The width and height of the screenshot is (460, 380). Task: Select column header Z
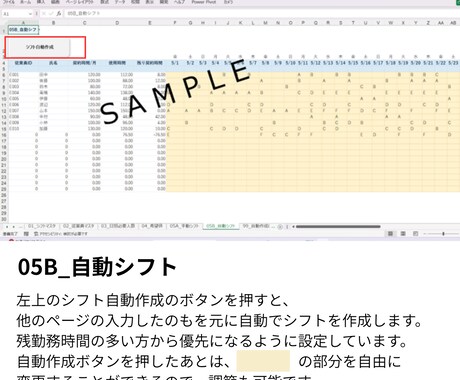click(428, 23)
